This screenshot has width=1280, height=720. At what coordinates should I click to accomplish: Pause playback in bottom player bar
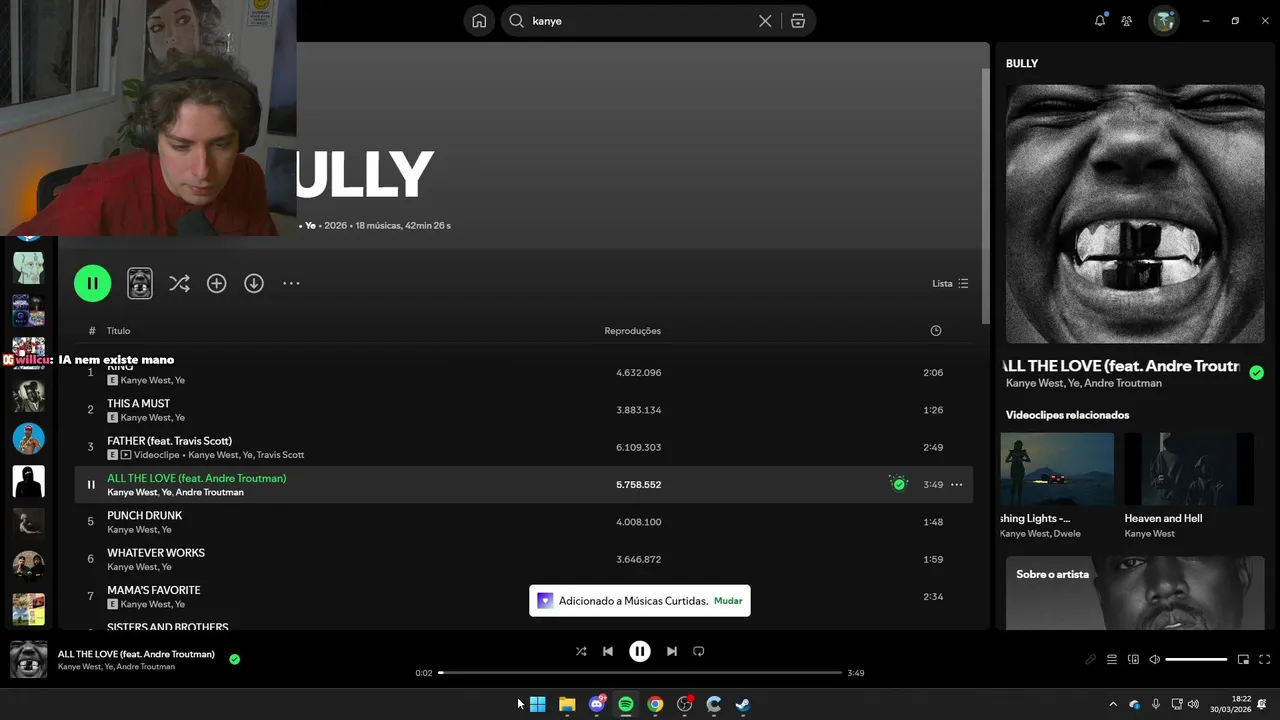(640, 651)
